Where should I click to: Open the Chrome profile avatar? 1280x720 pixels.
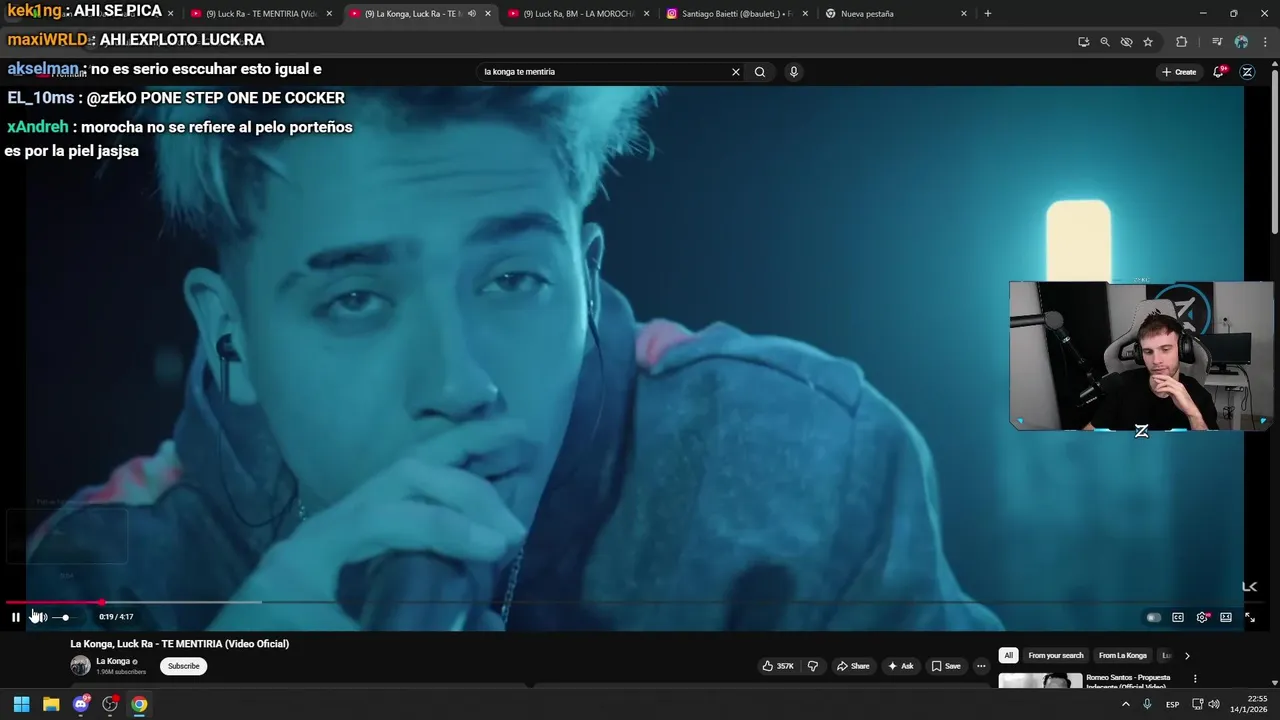click(1241, 42)
